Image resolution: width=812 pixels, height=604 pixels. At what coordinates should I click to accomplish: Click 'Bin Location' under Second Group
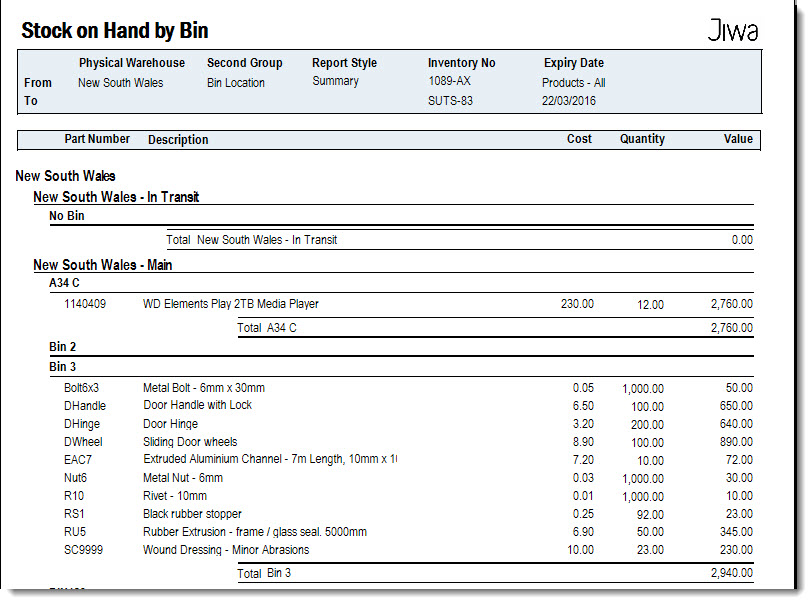236,83
